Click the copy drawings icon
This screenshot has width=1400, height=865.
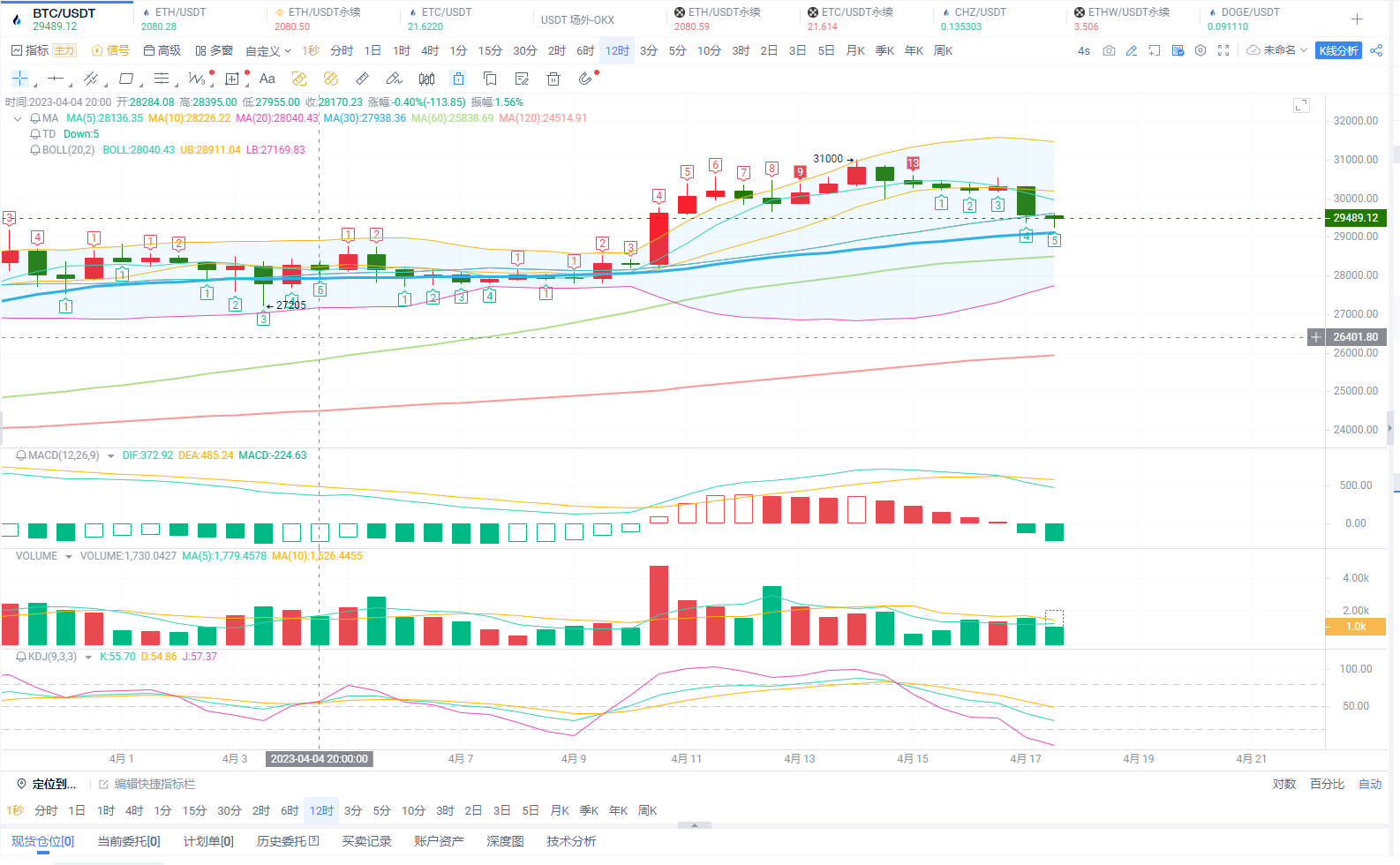pos(490,79)
